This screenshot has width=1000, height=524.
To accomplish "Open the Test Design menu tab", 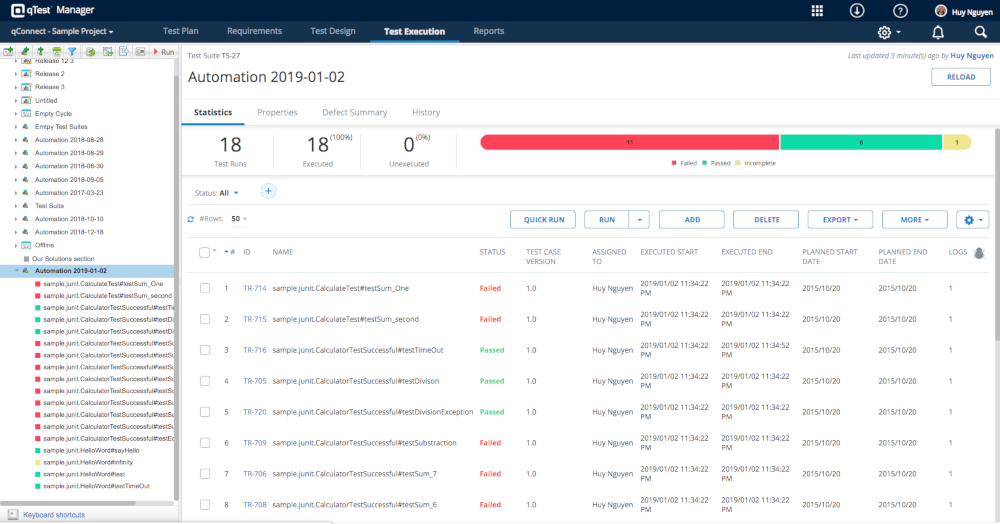I will point(332,31).
